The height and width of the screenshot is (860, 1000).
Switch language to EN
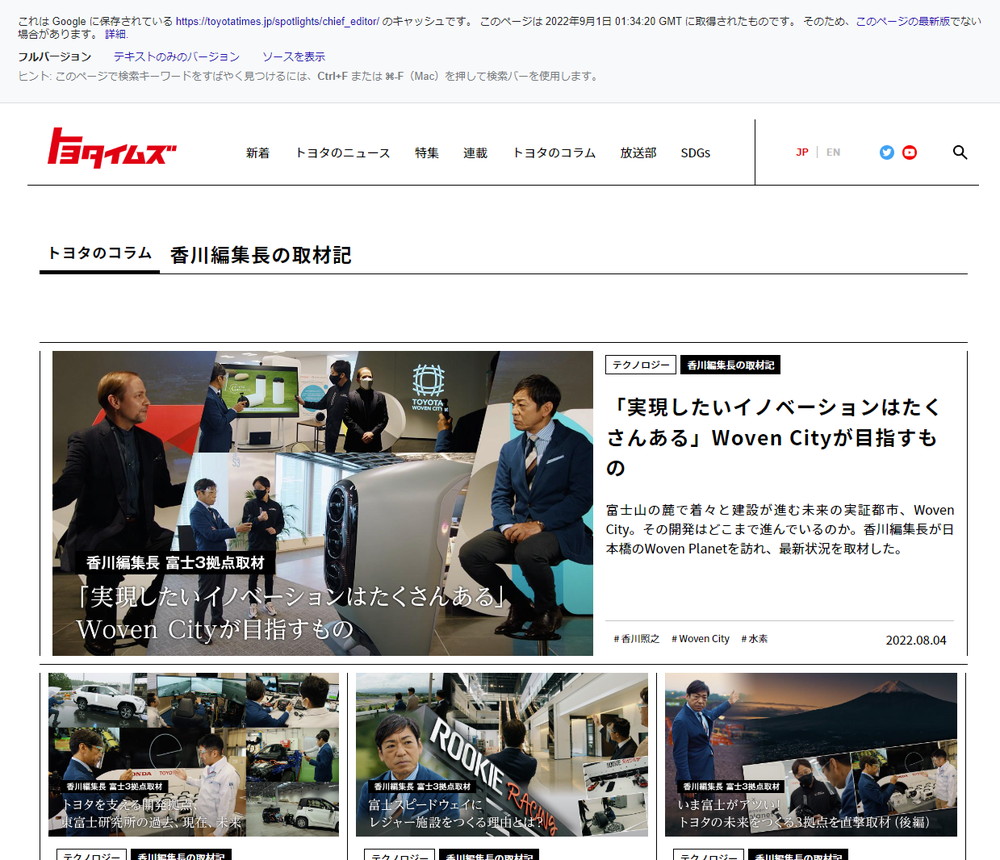833,152
